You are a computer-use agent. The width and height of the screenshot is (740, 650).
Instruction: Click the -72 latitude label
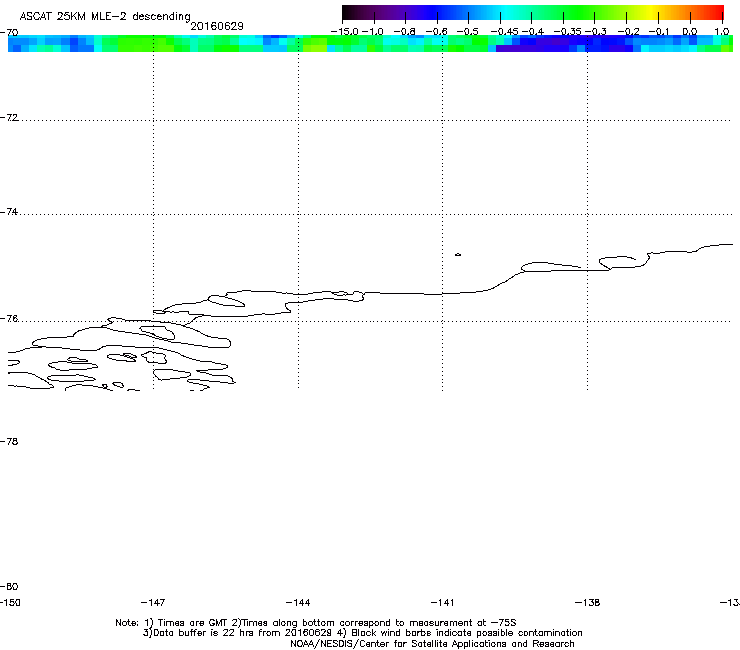pos(9,118)
